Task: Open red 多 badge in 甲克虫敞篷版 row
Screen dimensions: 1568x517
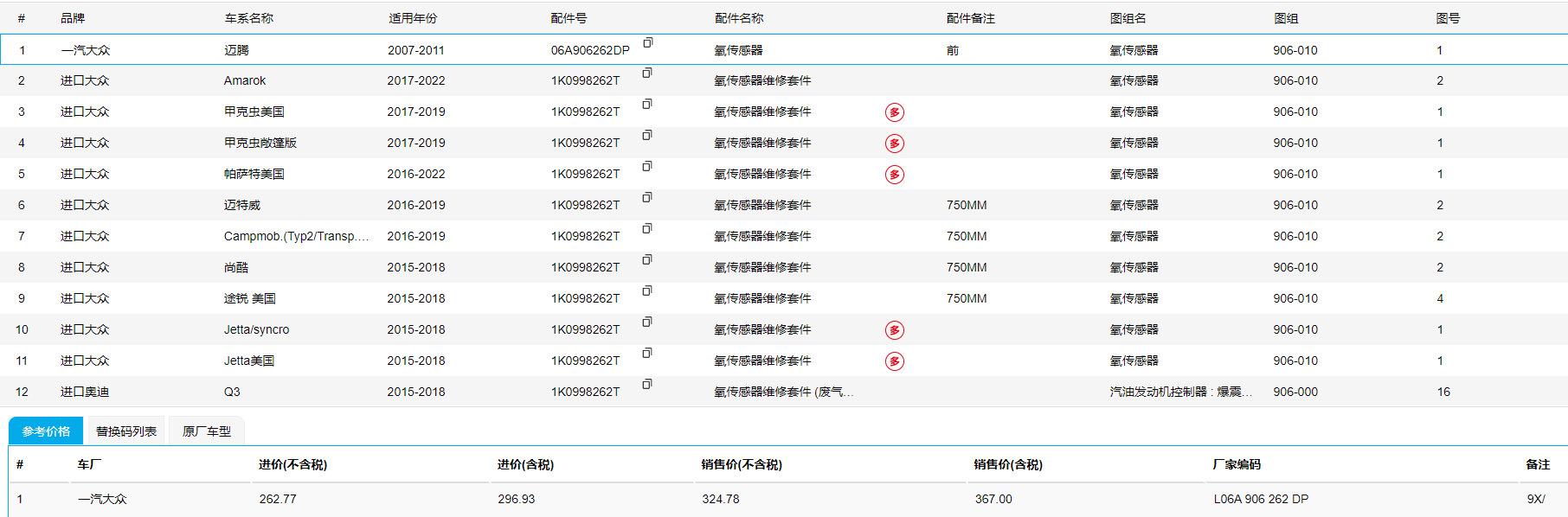Action: pos(895,144)
